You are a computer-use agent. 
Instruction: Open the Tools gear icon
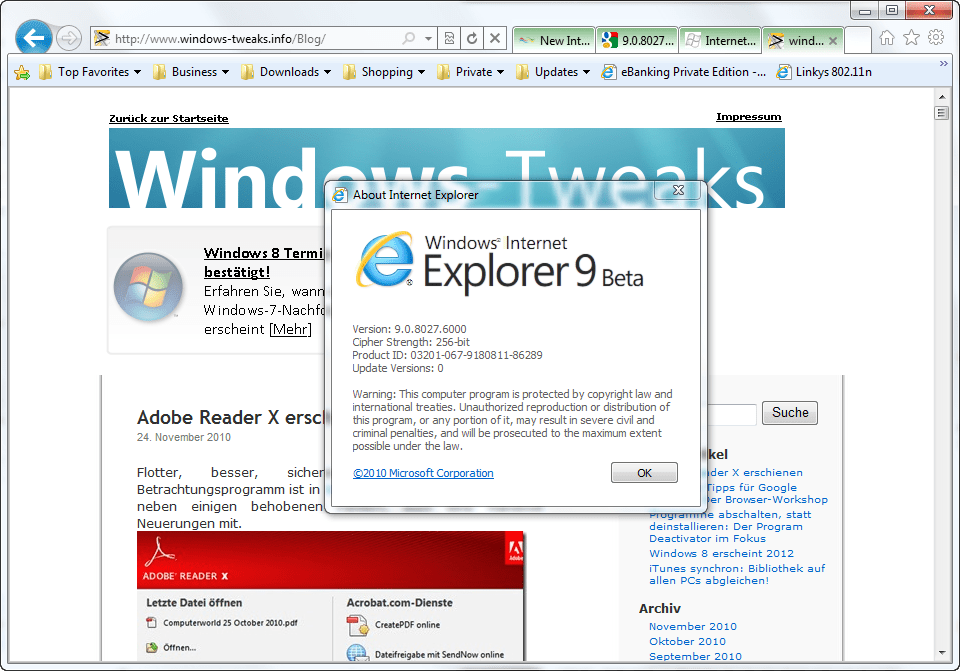(x=936, y=38)
